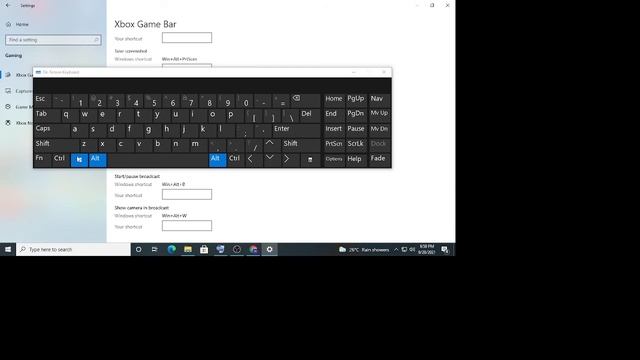Screen dimensions: 640x360
Task: Tap the number 5 key
Action: point(153,100)
